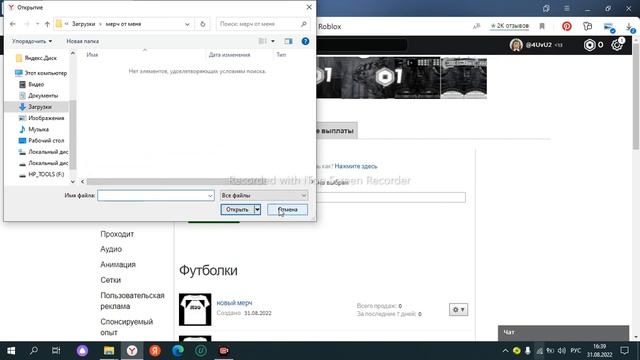The image size is (640, 360).
Task: Open Аудио category in Roblox sidebar
Action: click(x=111, y=249)
